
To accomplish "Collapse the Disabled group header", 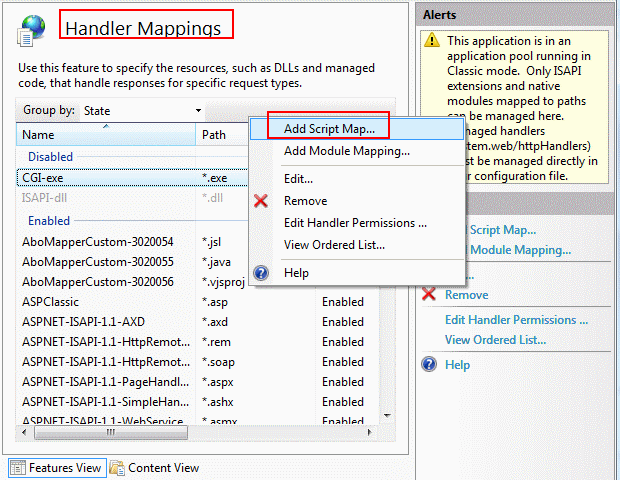I will pyautogui.click(x=50, y=157).
